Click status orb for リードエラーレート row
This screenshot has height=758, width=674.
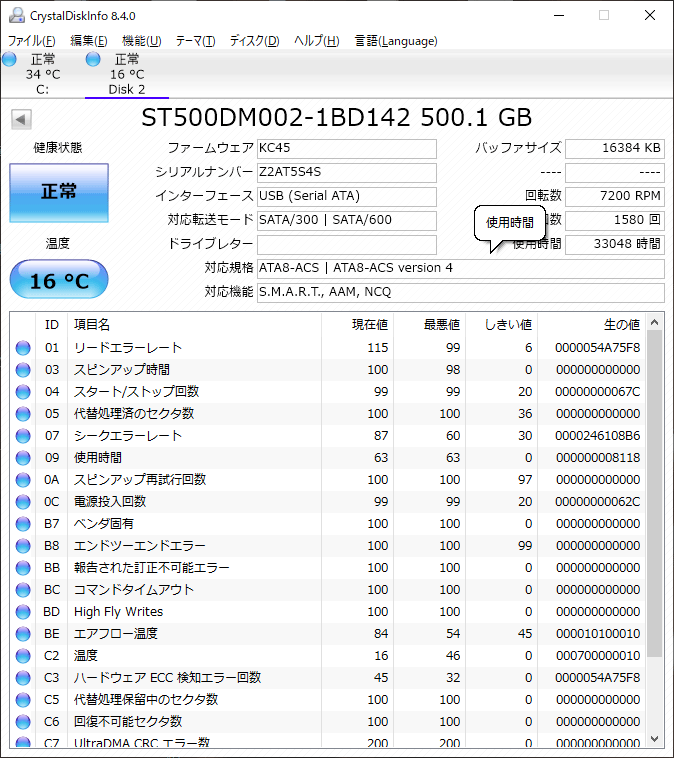(x=23, y=348)
